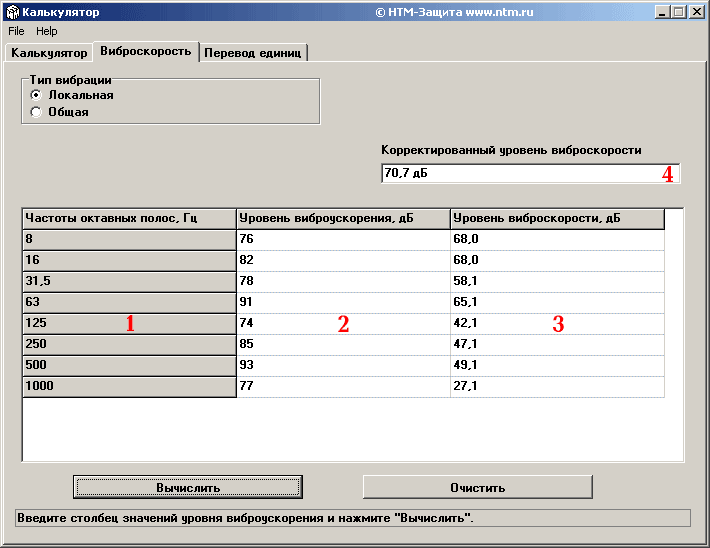Click acceleration cell with value 82

[343, 260]
